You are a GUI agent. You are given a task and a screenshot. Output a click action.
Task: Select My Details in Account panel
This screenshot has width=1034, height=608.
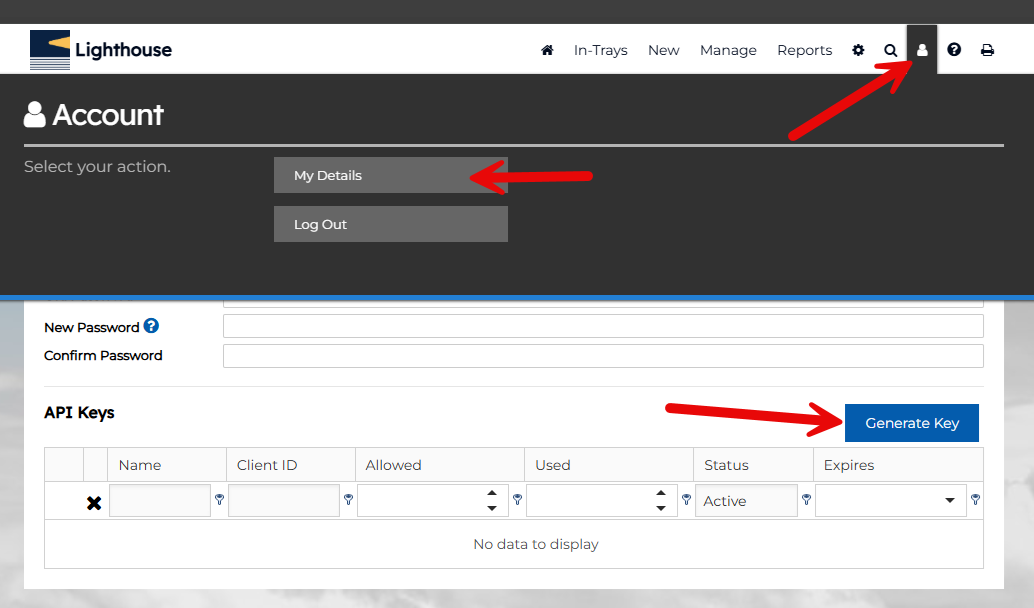tap(390, 175)
